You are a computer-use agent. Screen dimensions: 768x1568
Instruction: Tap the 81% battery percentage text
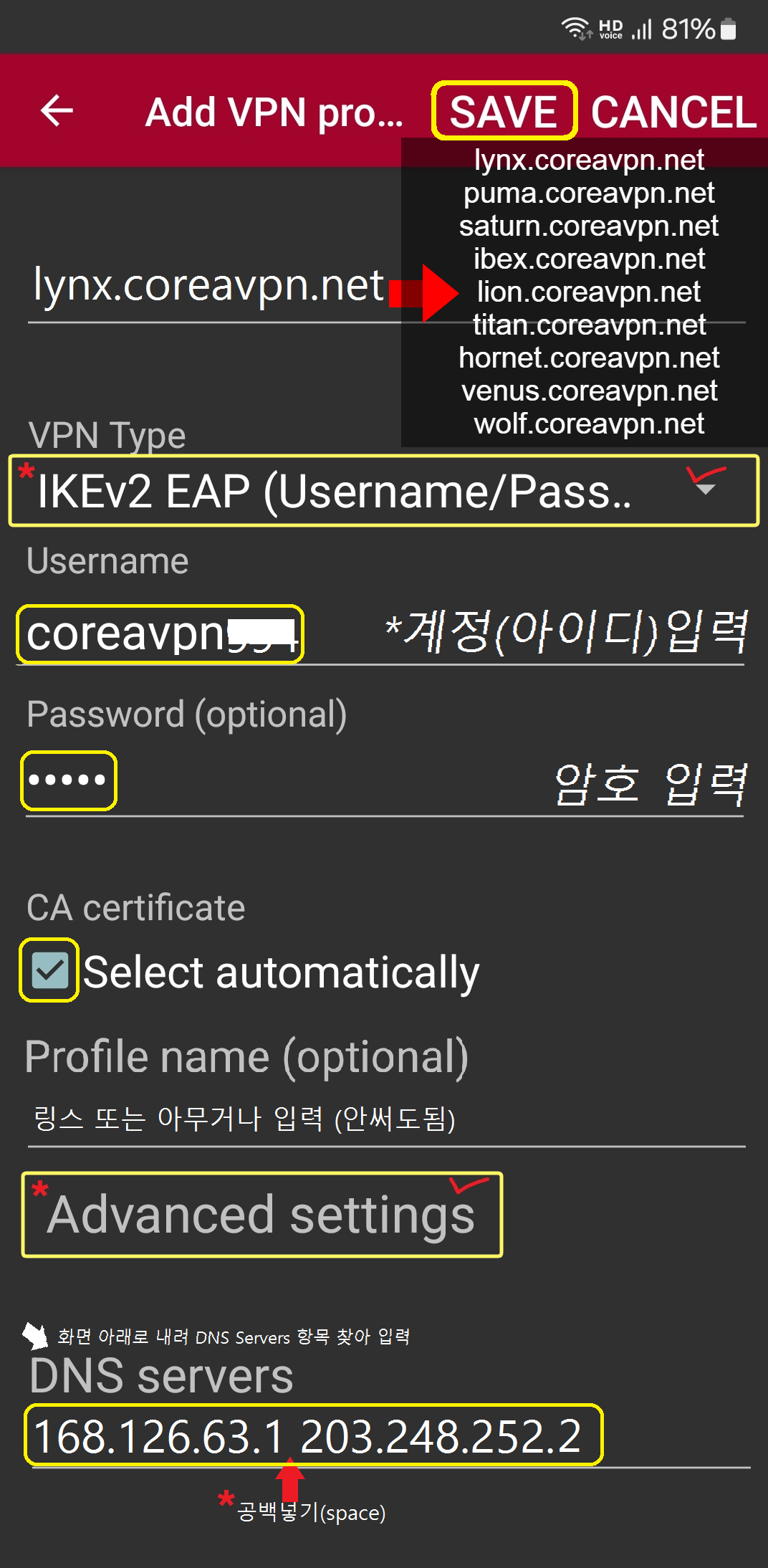(x=688, y=29)
